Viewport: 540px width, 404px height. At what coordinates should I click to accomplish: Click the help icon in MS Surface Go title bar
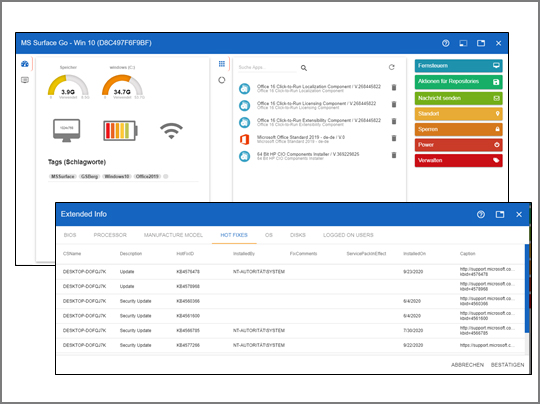[446, 43]
